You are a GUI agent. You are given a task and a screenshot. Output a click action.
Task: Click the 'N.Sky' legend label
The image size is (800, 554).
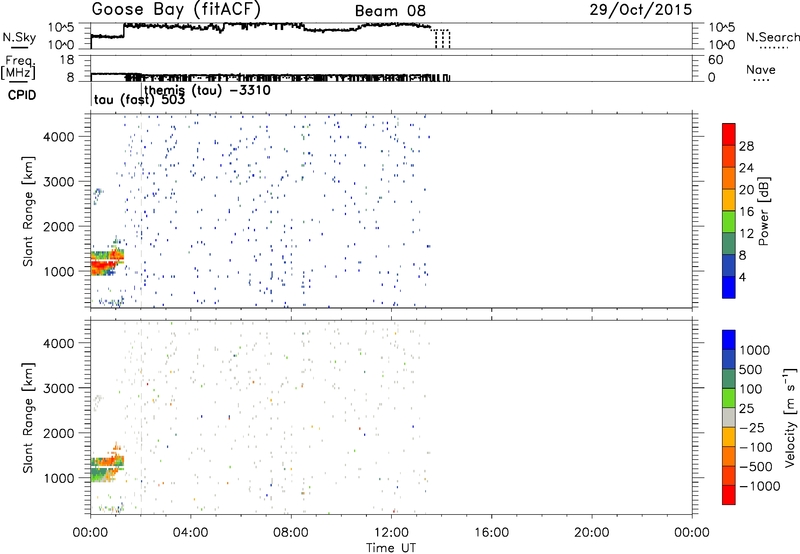19,37
